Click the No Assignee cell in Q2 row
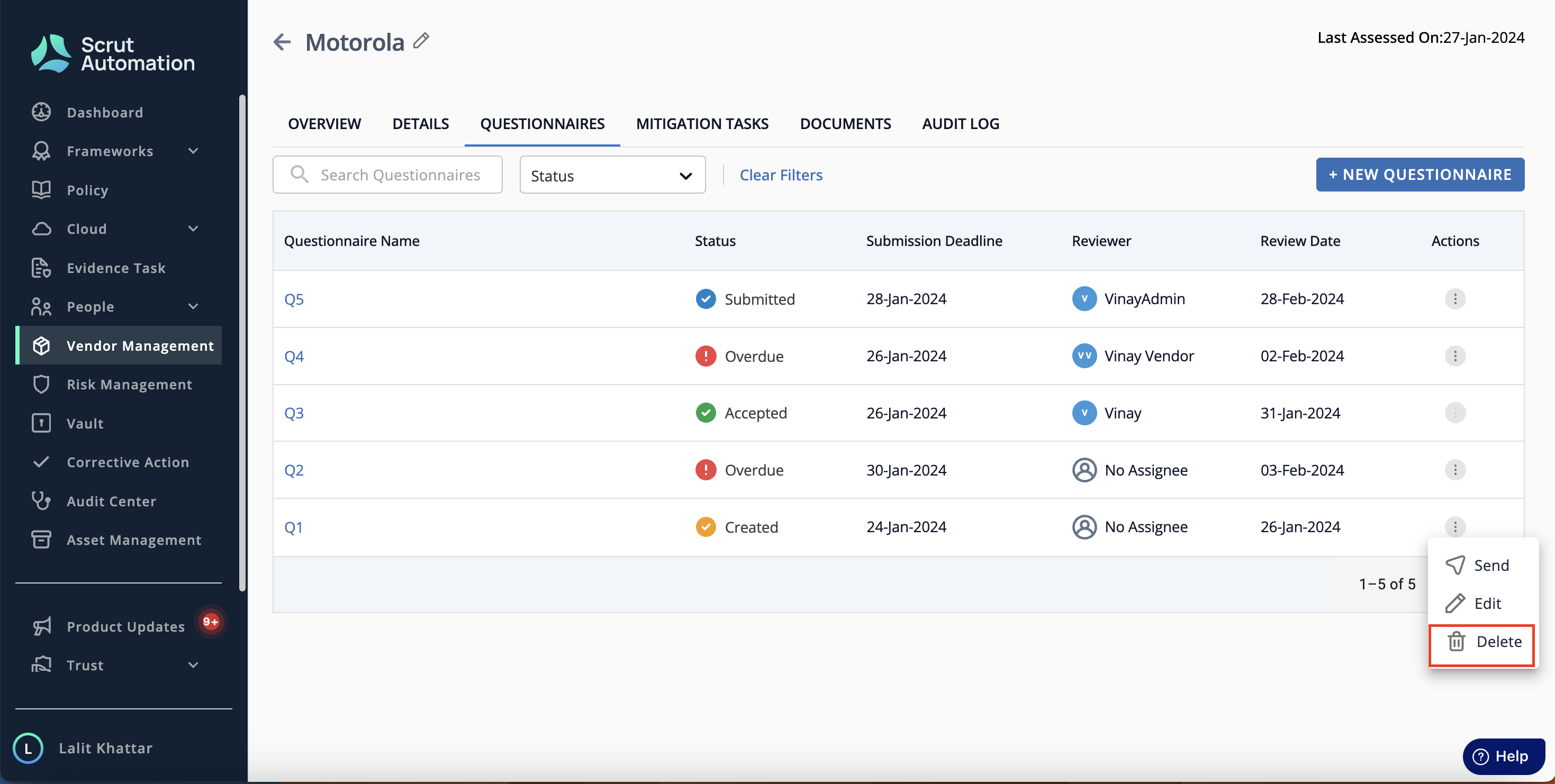The image size is (1555, 784). pyautogui.click(x=1129, y=470)
